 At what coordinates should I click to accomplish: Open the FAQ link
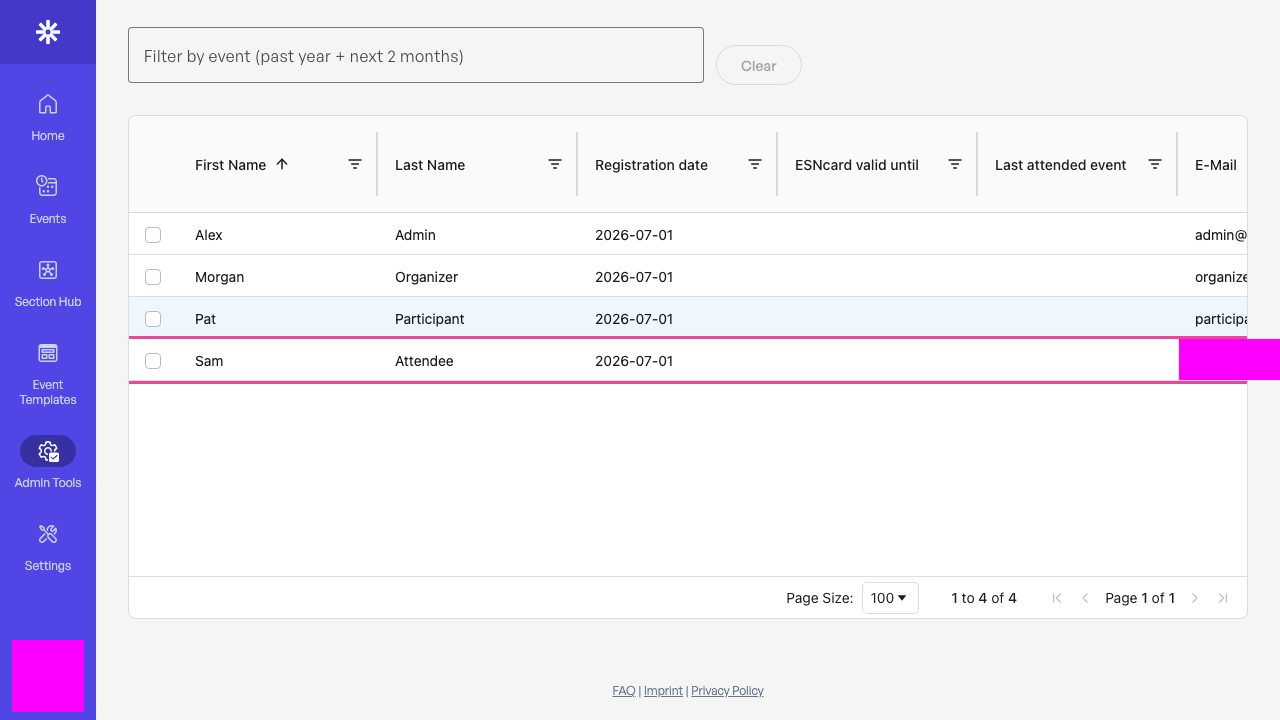pos(624,691)
